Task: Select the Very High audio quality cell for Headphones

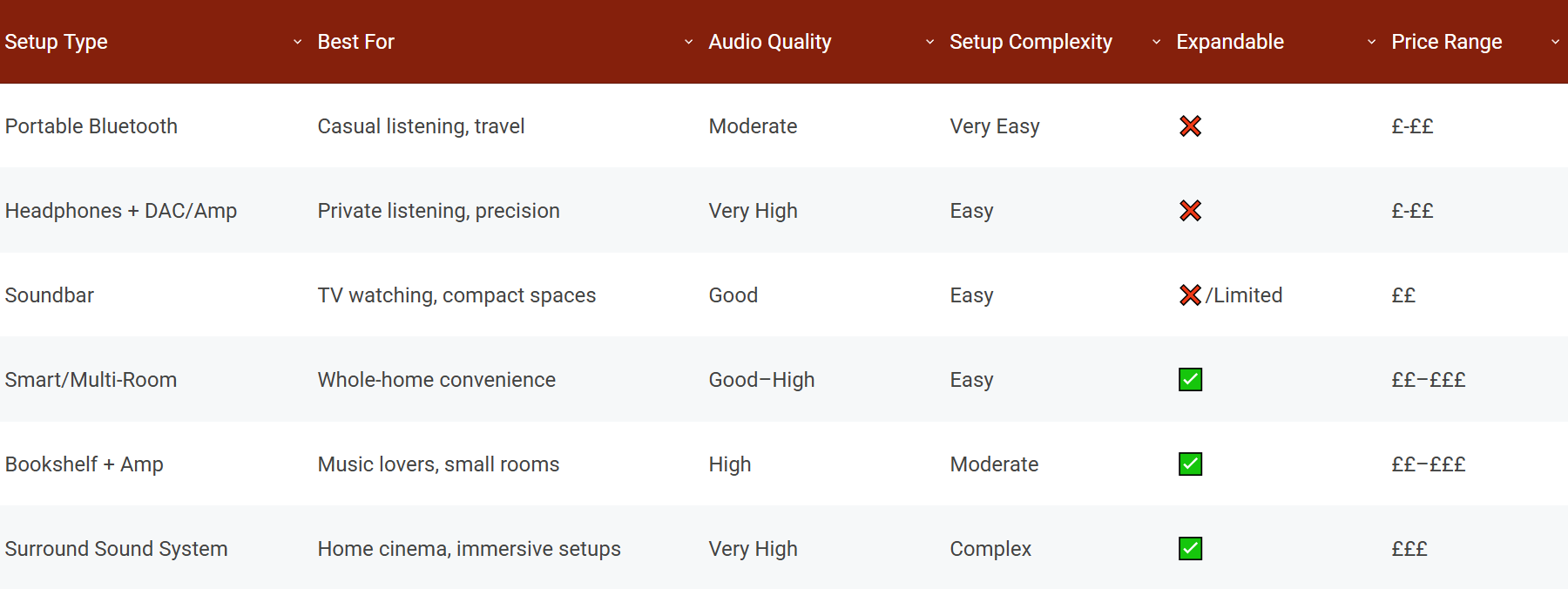Action: pos(753,210)
